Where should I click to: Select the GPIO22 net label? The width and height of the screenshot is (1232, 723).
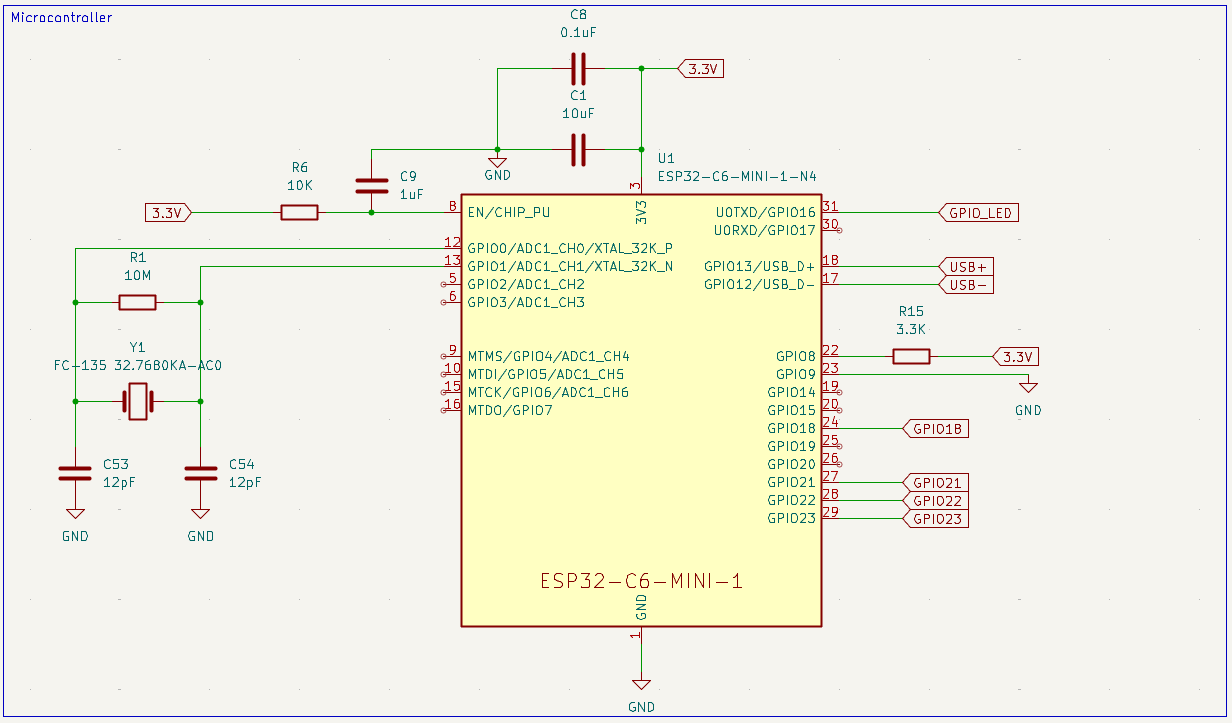(x=935, y=500)
